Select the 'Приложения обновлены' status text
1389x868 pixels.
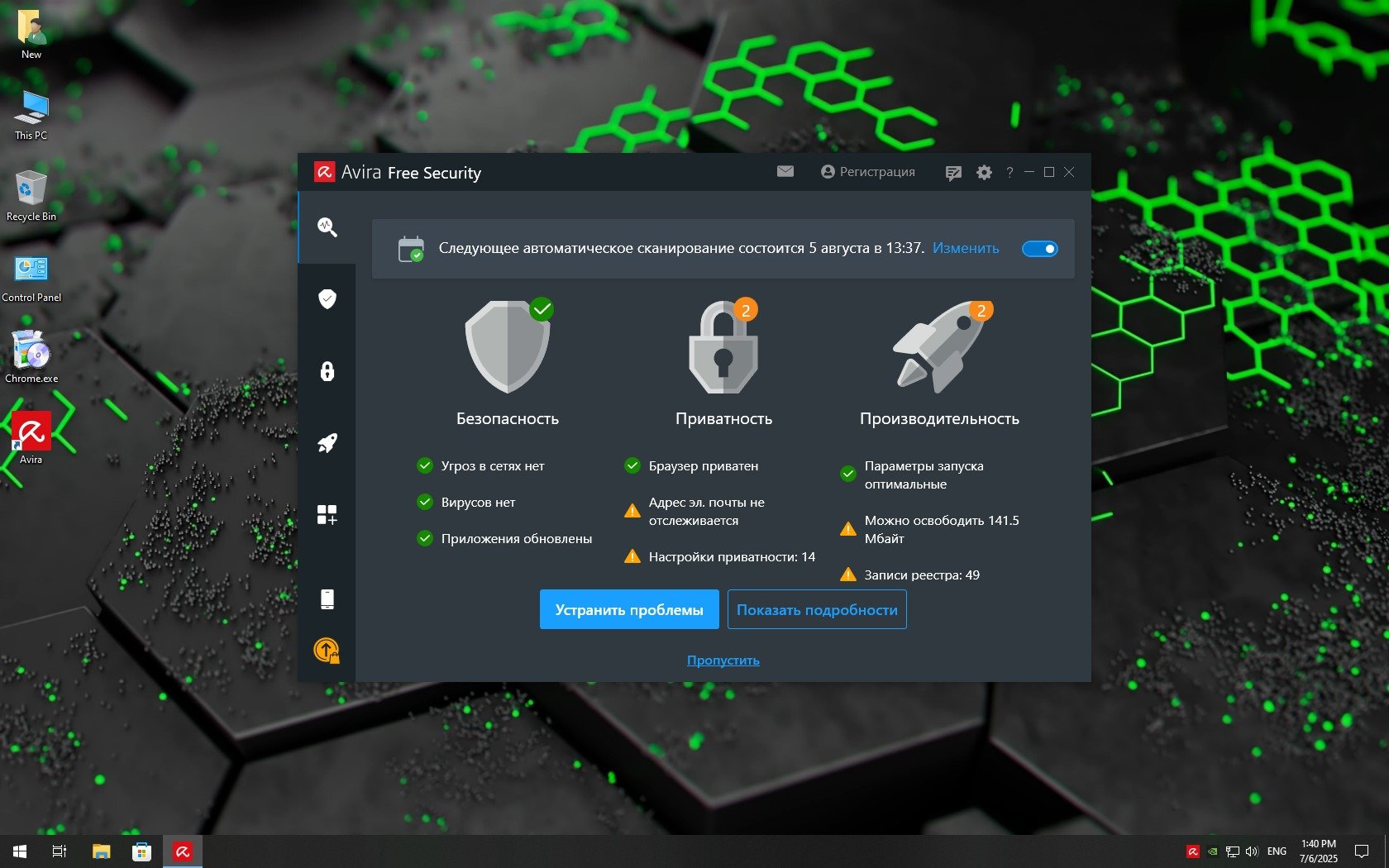(517, 538)
